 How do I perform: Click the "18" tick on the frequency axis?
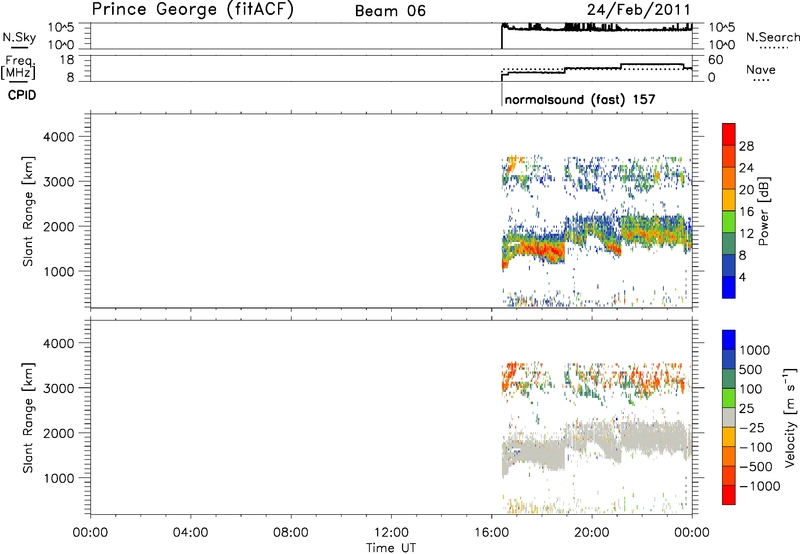(x=67, y=60)
